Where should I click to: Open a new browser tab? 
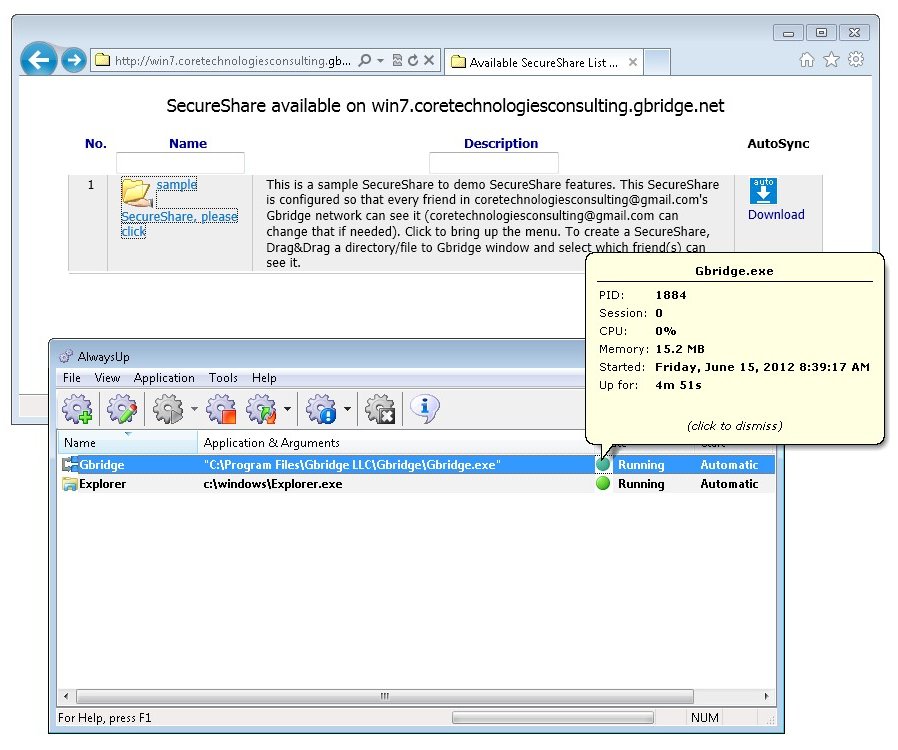point(657,62)
